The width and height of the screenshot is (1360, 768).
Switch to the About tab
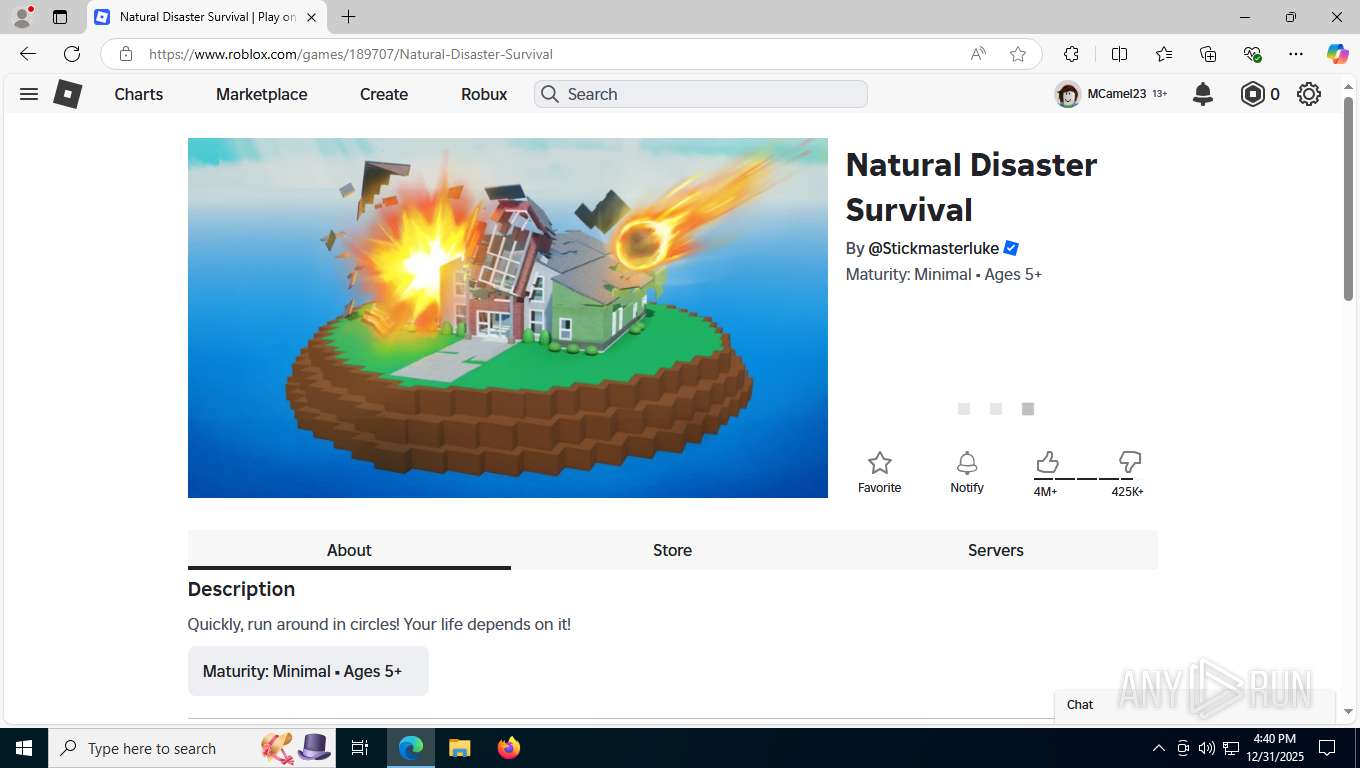(x=349, y=550)
